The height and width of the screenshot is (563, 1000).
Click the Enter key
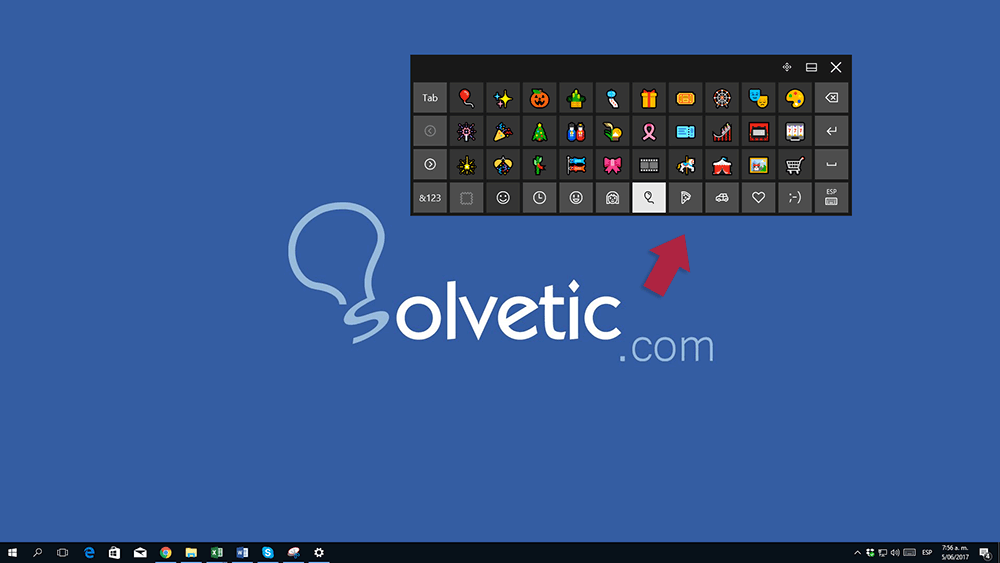[x=832, y=131]
